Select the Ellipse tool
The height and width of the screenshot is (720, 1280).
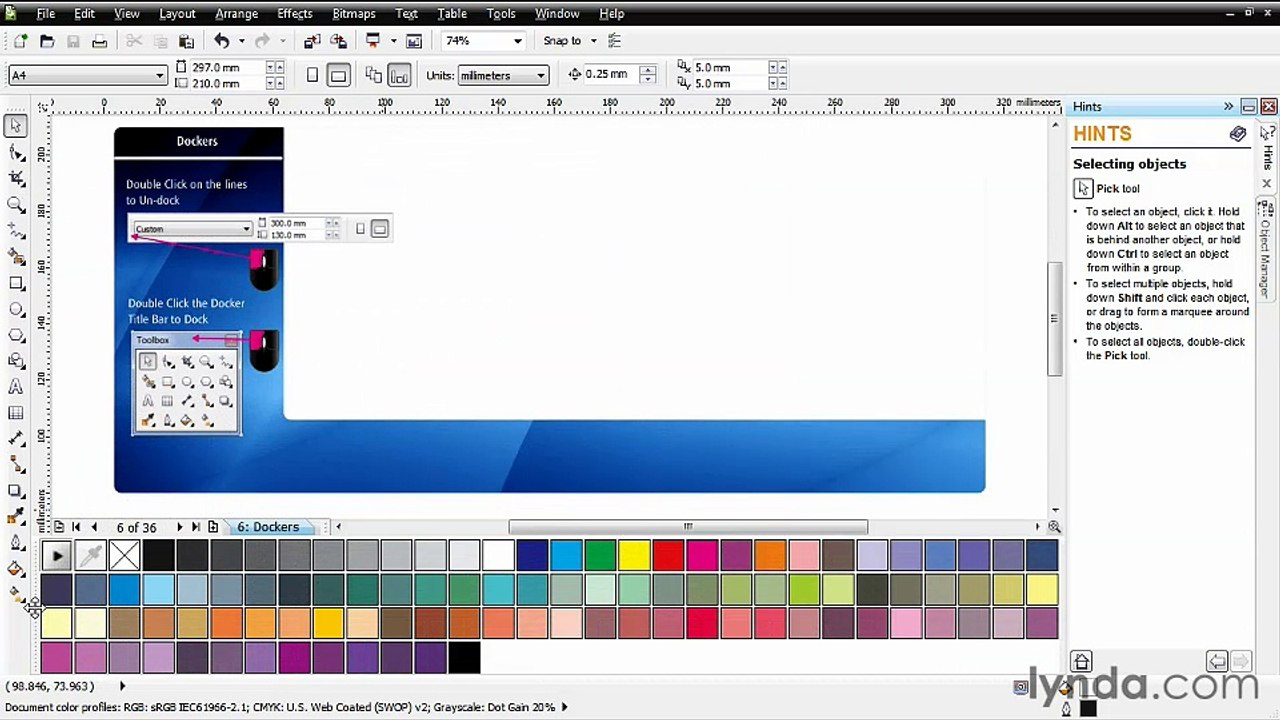pos(16,309)
